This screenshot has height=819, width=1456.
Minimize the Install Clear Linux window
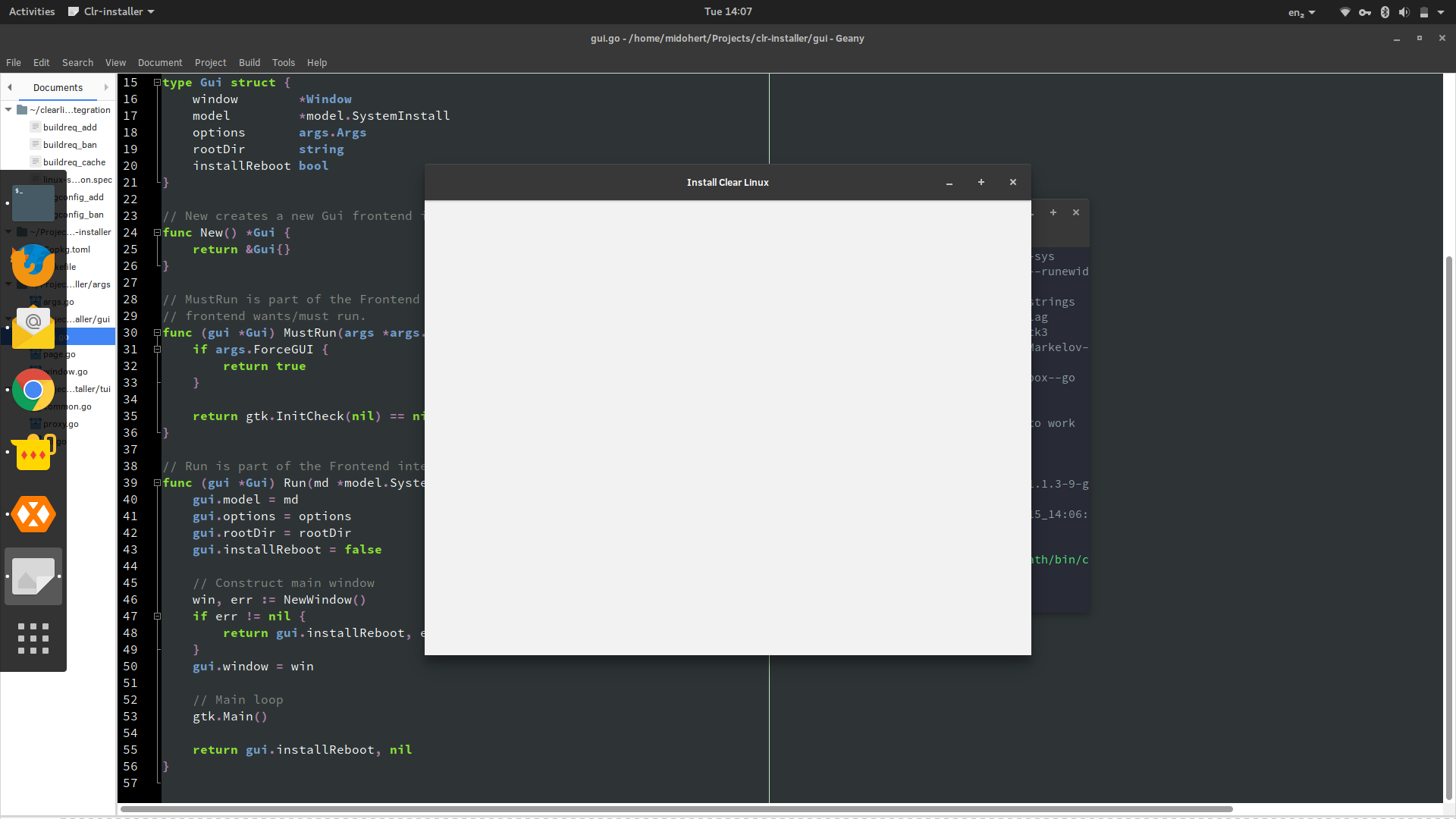[949, 183]
